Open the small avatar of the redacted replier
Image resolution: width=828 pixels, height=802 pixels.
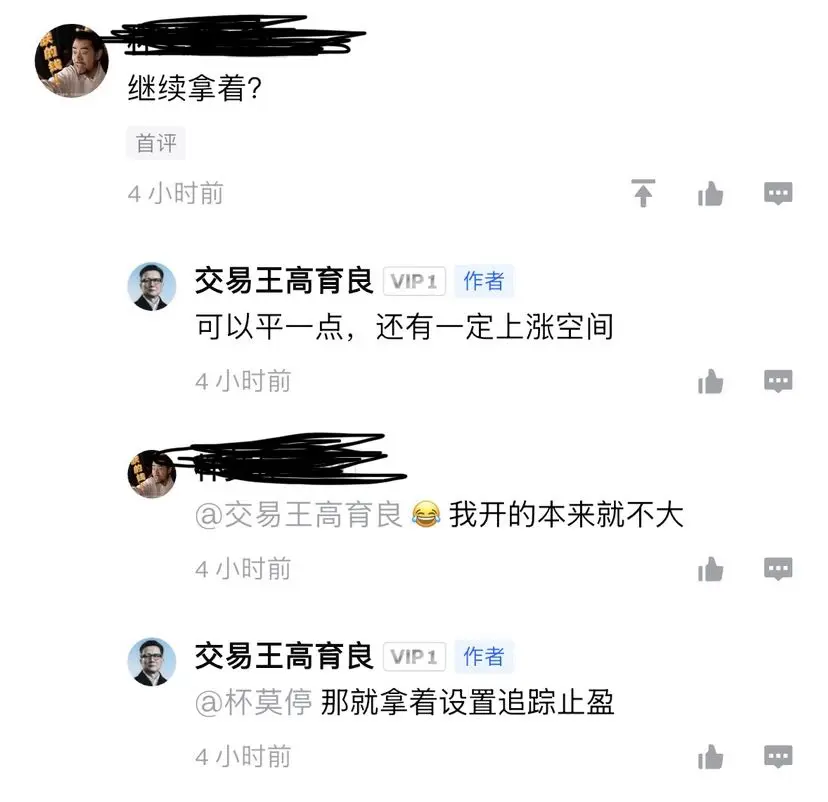tap(152, 474)
